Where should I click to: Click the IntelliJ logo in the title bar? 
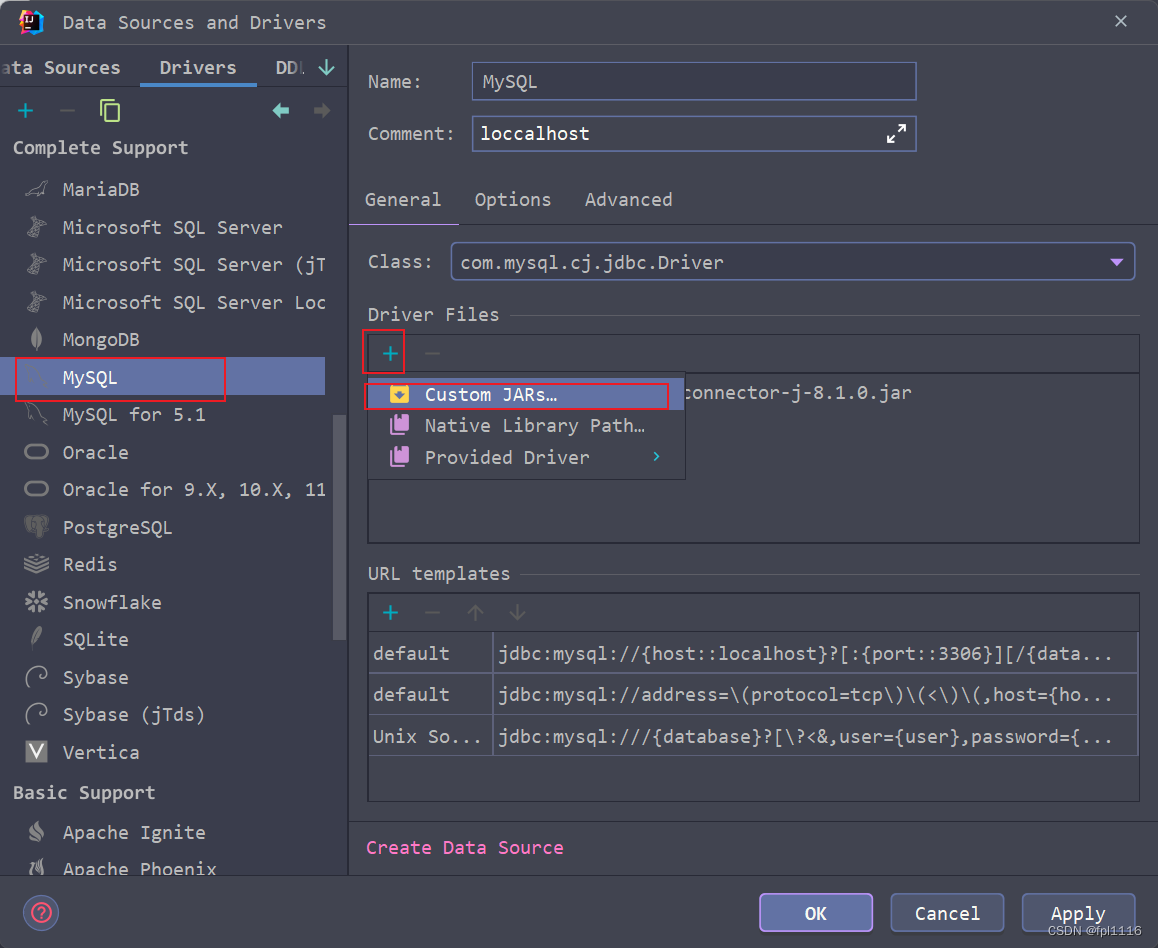pos(32,22)
